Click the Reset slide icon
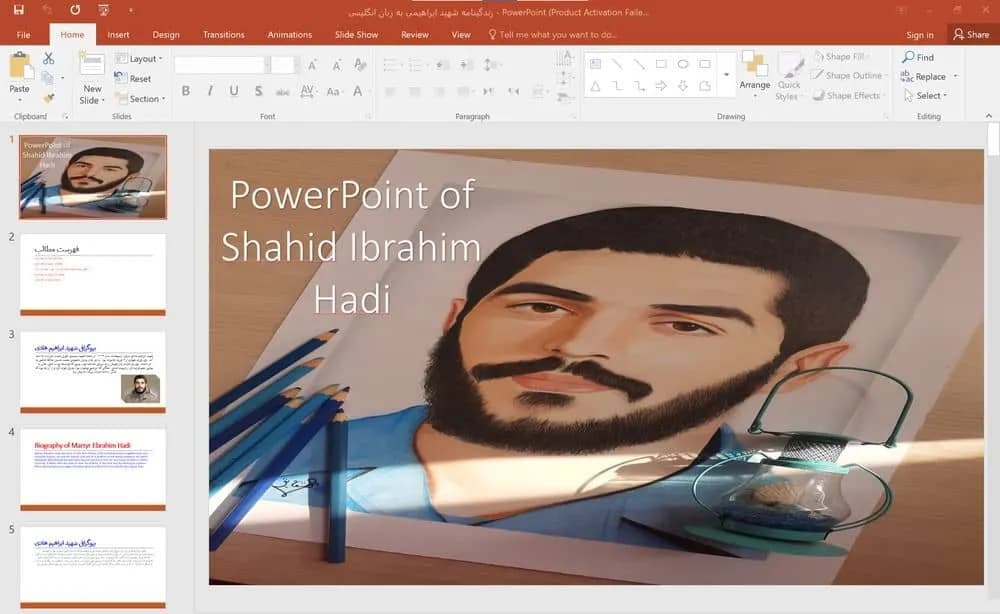The height and width of the screenshot is (614, 1000). (x=121, y=78)
